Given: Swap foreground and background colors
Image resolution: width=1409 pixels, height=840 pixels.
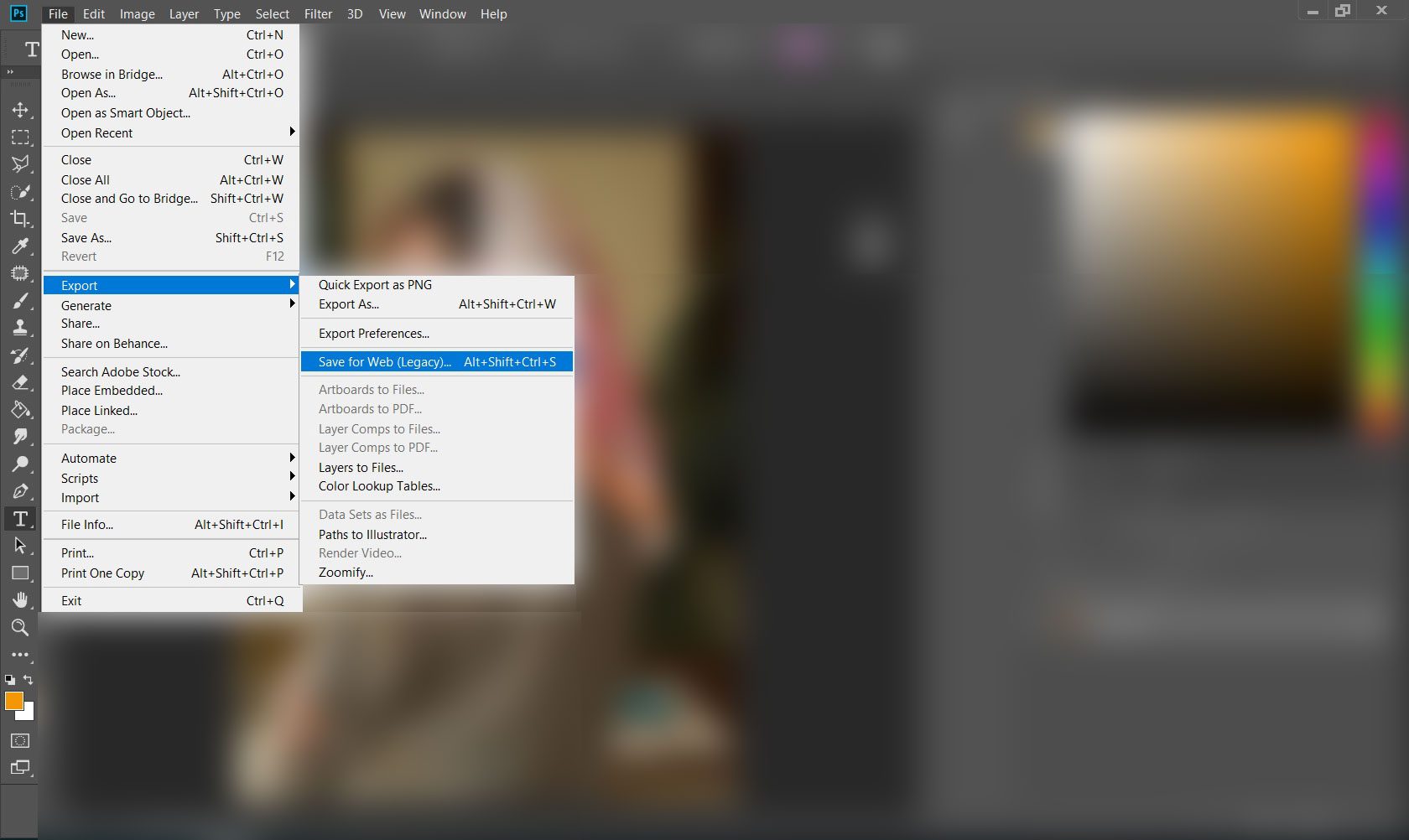Looking at the screenshot, I should point(29,680).
